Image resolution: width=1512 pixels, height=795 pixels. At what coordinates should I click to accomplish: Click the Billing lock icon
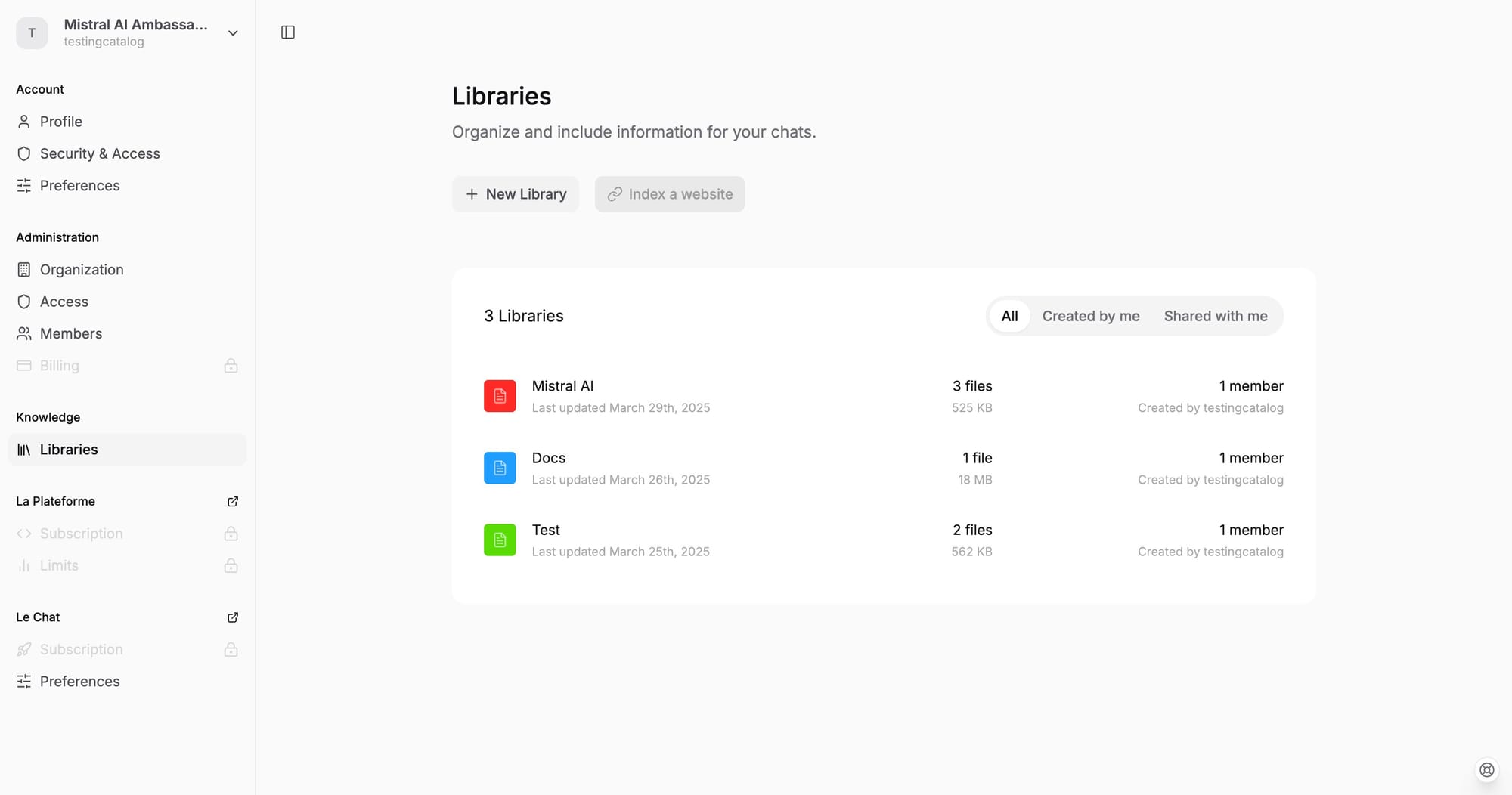pyautogui.click(x=231, y=366)
